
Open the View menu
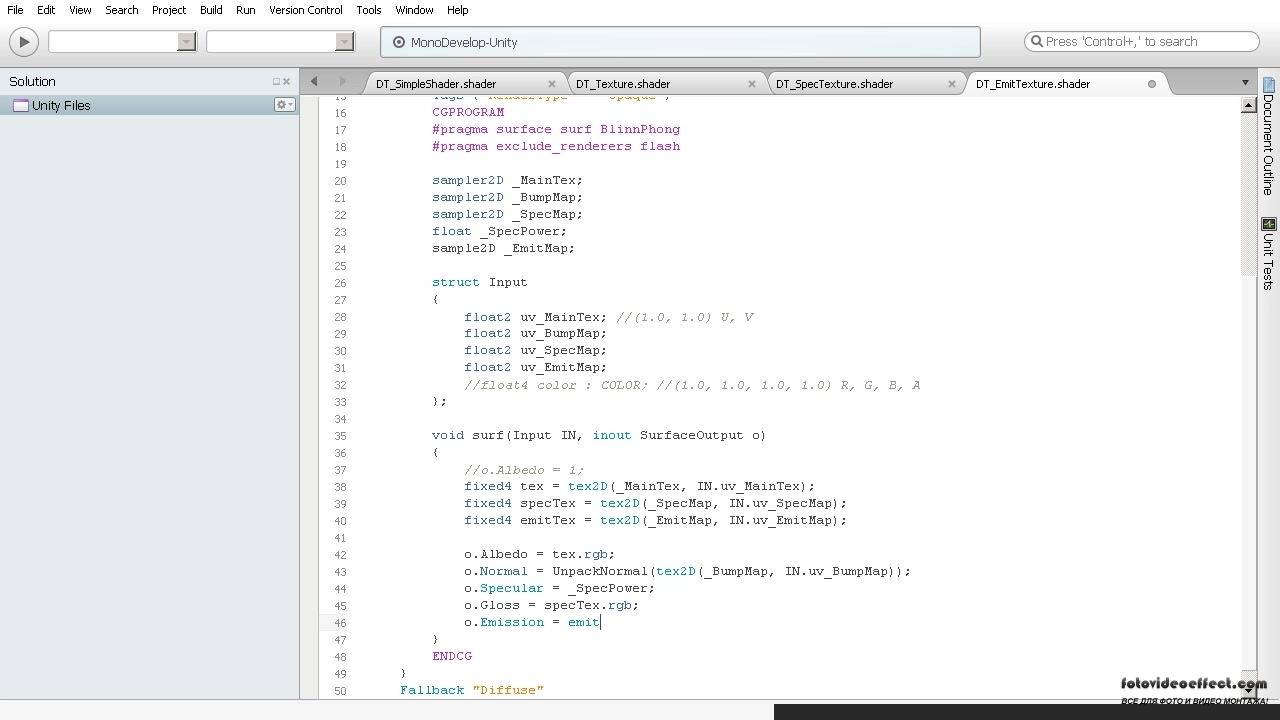click(x=80, y=10)
